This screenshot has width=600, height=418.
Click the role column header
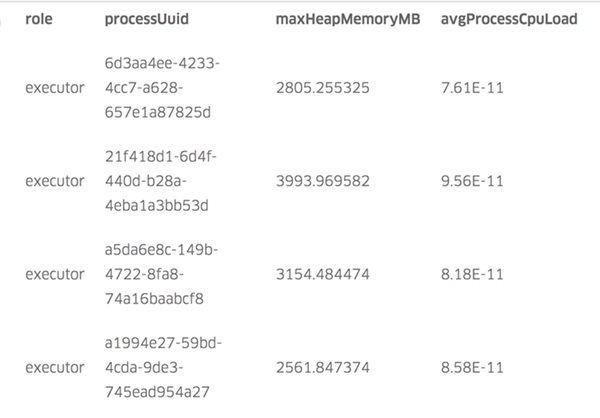click(x=38, y=19)
